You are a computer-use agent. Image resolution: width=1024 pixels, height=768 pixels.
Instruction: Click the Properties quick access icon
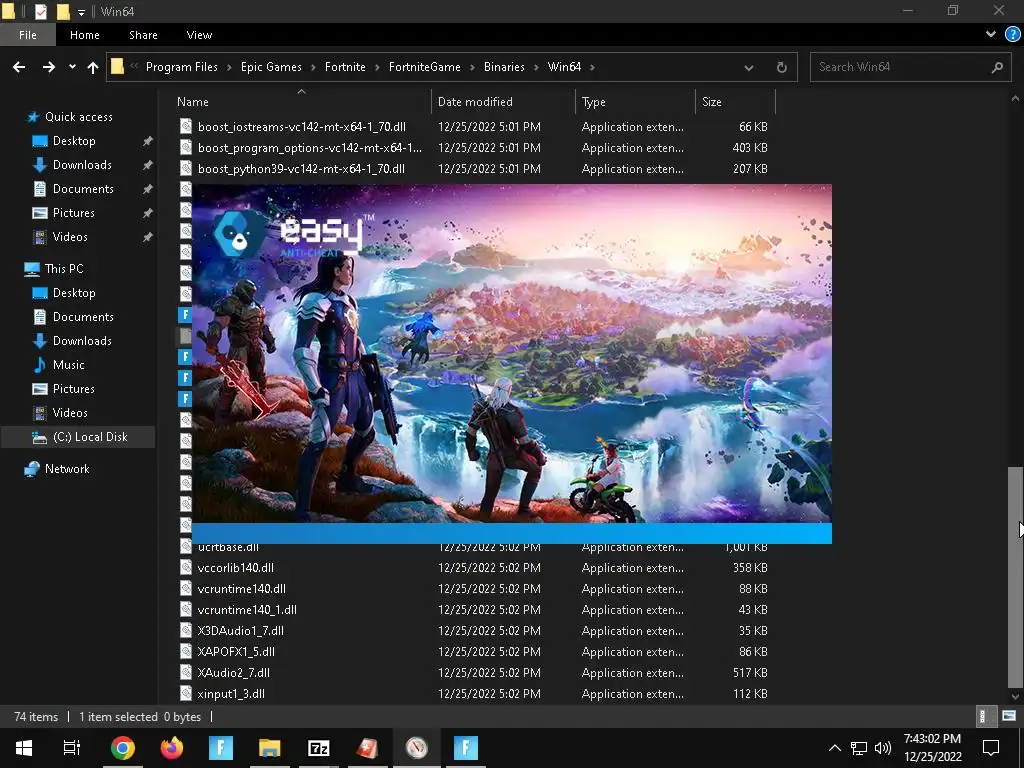click(x=40, y=11)
